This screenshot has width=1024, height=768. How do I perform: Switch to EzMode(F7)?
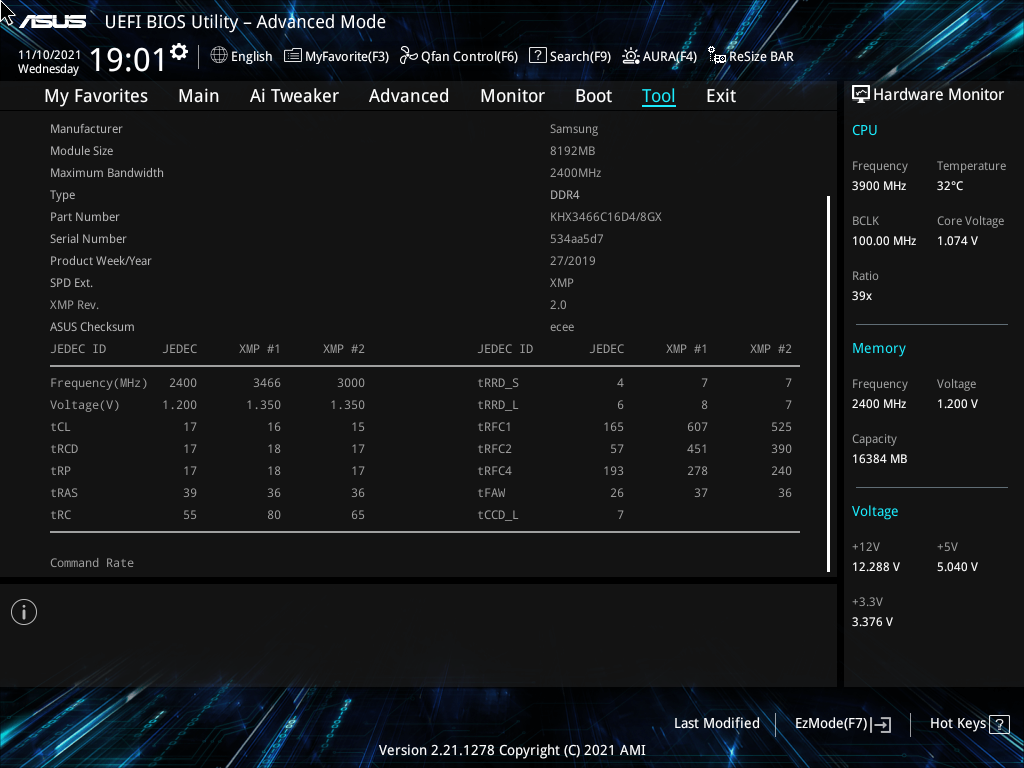[842, 724]
